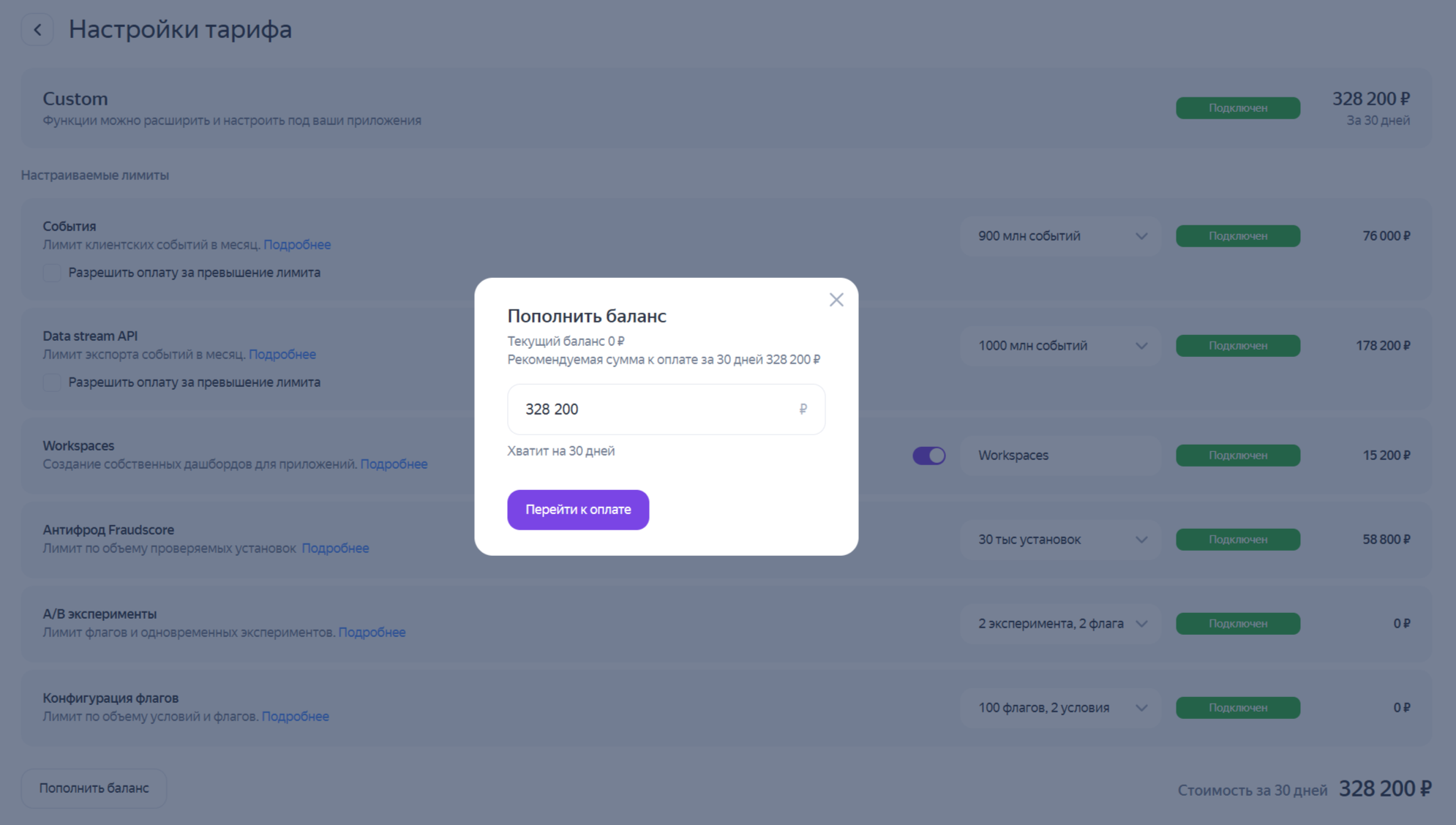This screenshot has width=1456, height=825.
Task: Expand the 2 эксперимента, 2 флага dropdown
Action: pyautogui.click(x=1060, y=624)
